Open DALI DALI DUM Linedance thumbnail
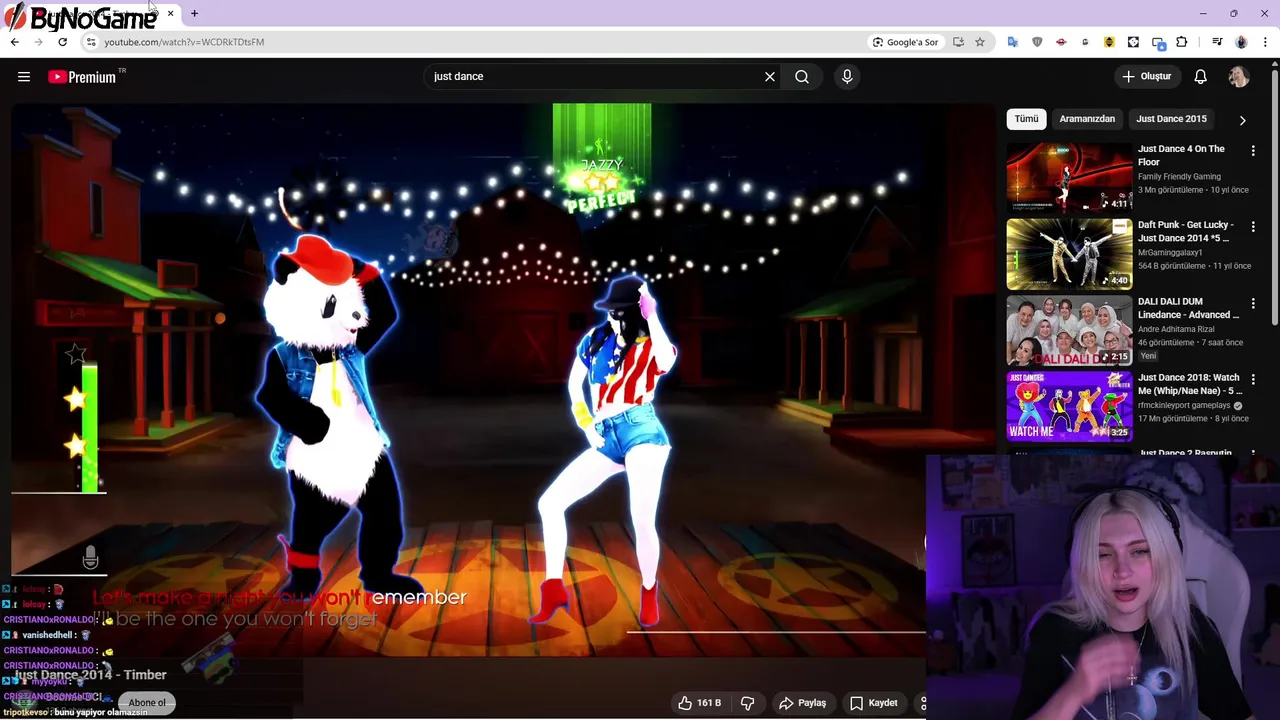 [1069, 330]
